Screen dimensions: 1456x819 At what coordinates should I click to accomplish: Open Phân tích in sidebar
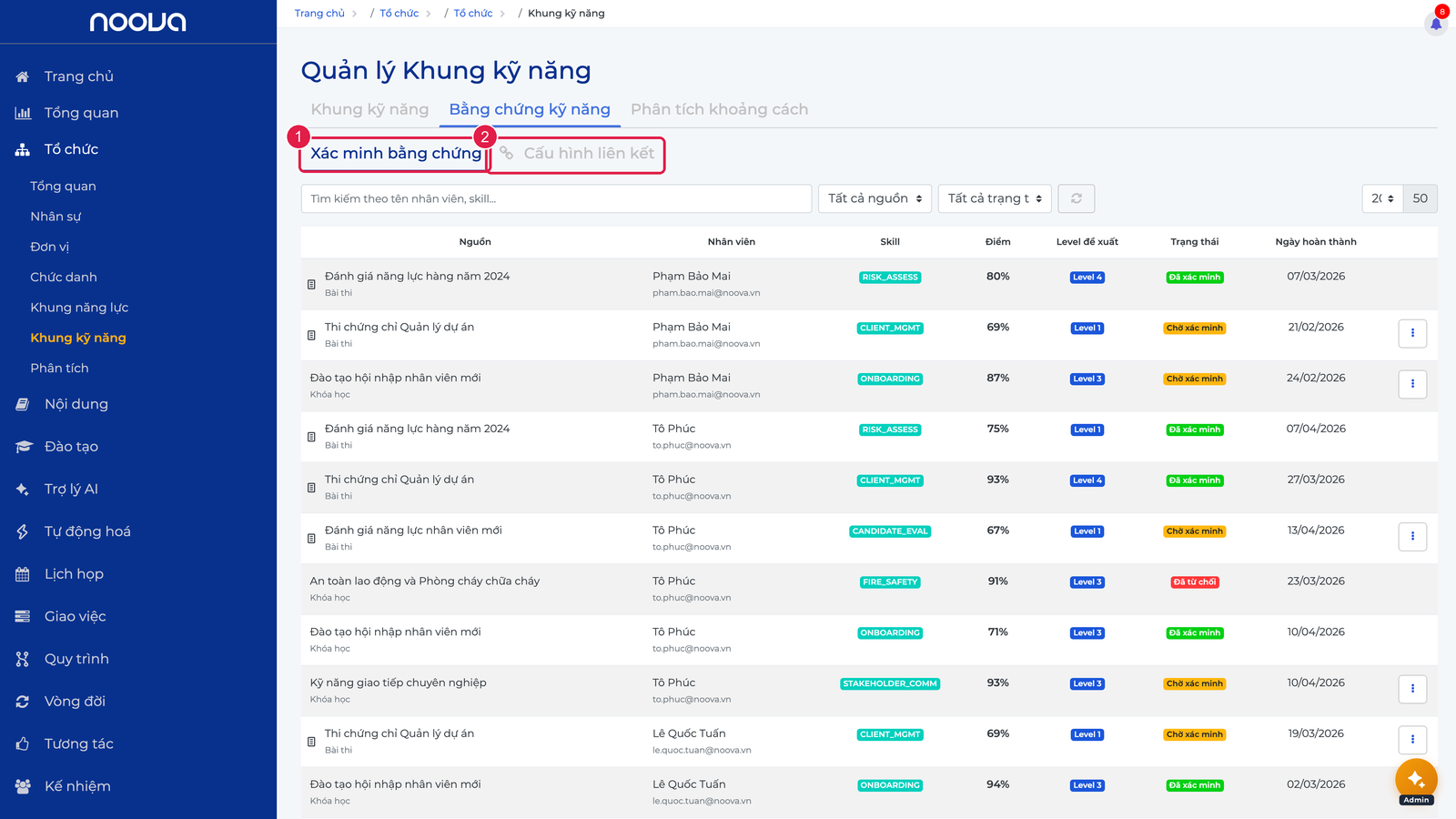tap(59, 368)
